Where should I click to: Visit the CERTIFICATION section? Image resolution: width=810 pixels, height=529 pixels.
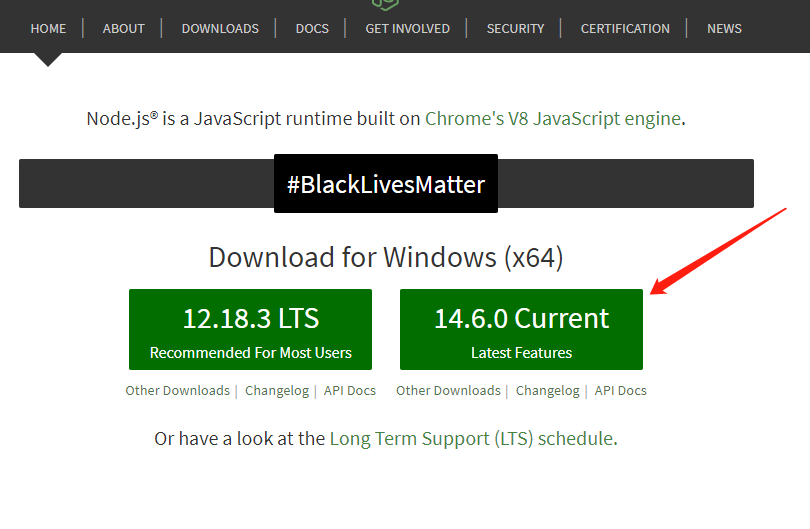[x=625, y=28]
